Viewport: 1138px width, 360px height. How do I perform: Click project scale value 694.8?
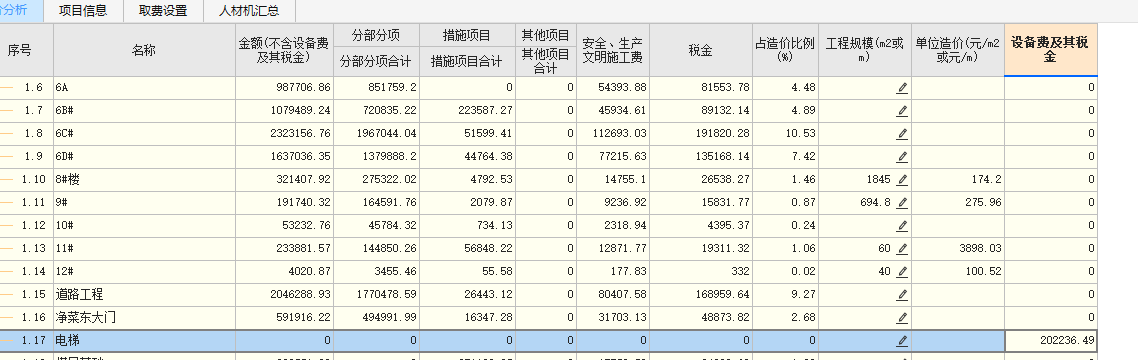pos(875,203)
